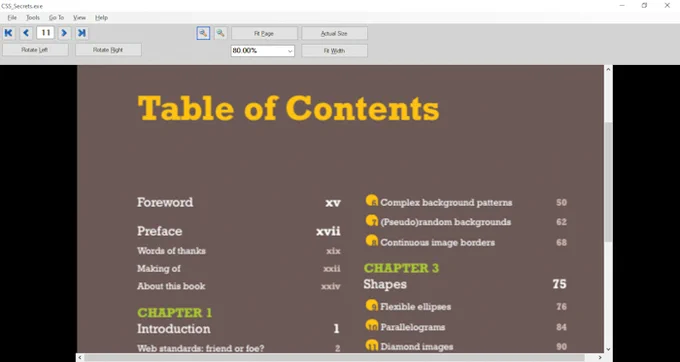Click the page number field showing 11

45,33
